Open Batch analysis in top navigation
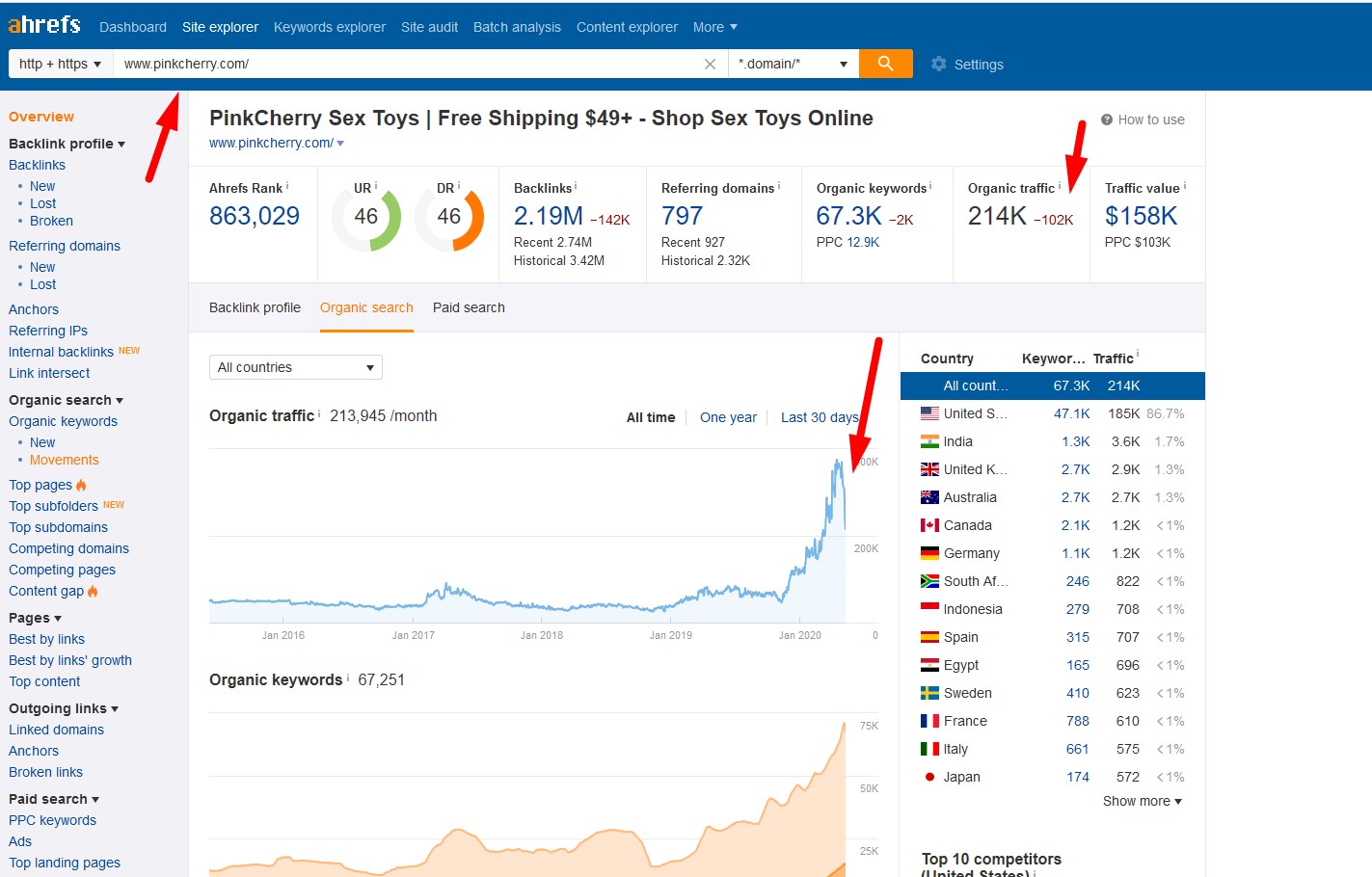Viewport: 1372px width, 877px height. [517, 27]
